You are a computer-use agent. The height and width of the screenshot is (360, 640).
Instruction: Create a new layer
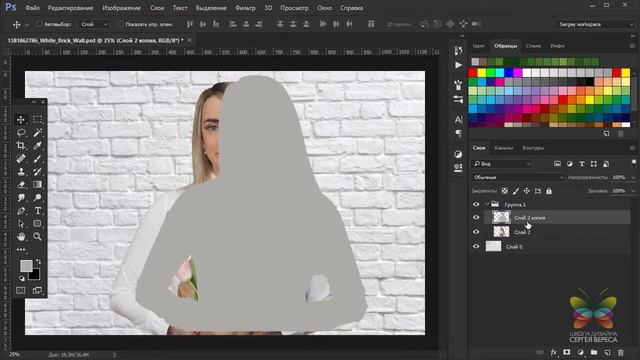(x=607, y=352)
